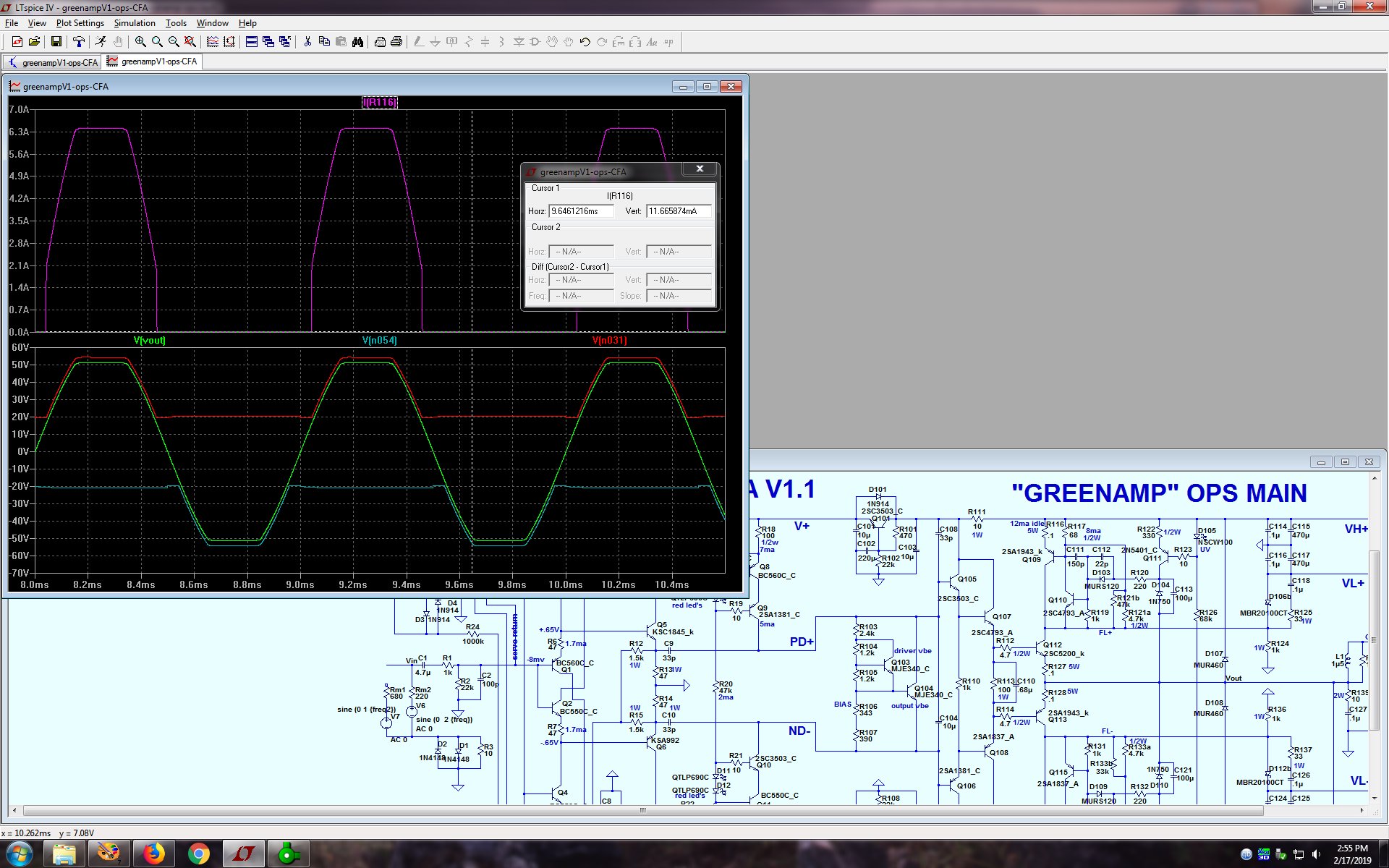Run the simulation with running-man icon
Screen dimensions: 1389x868
[101, 42]
